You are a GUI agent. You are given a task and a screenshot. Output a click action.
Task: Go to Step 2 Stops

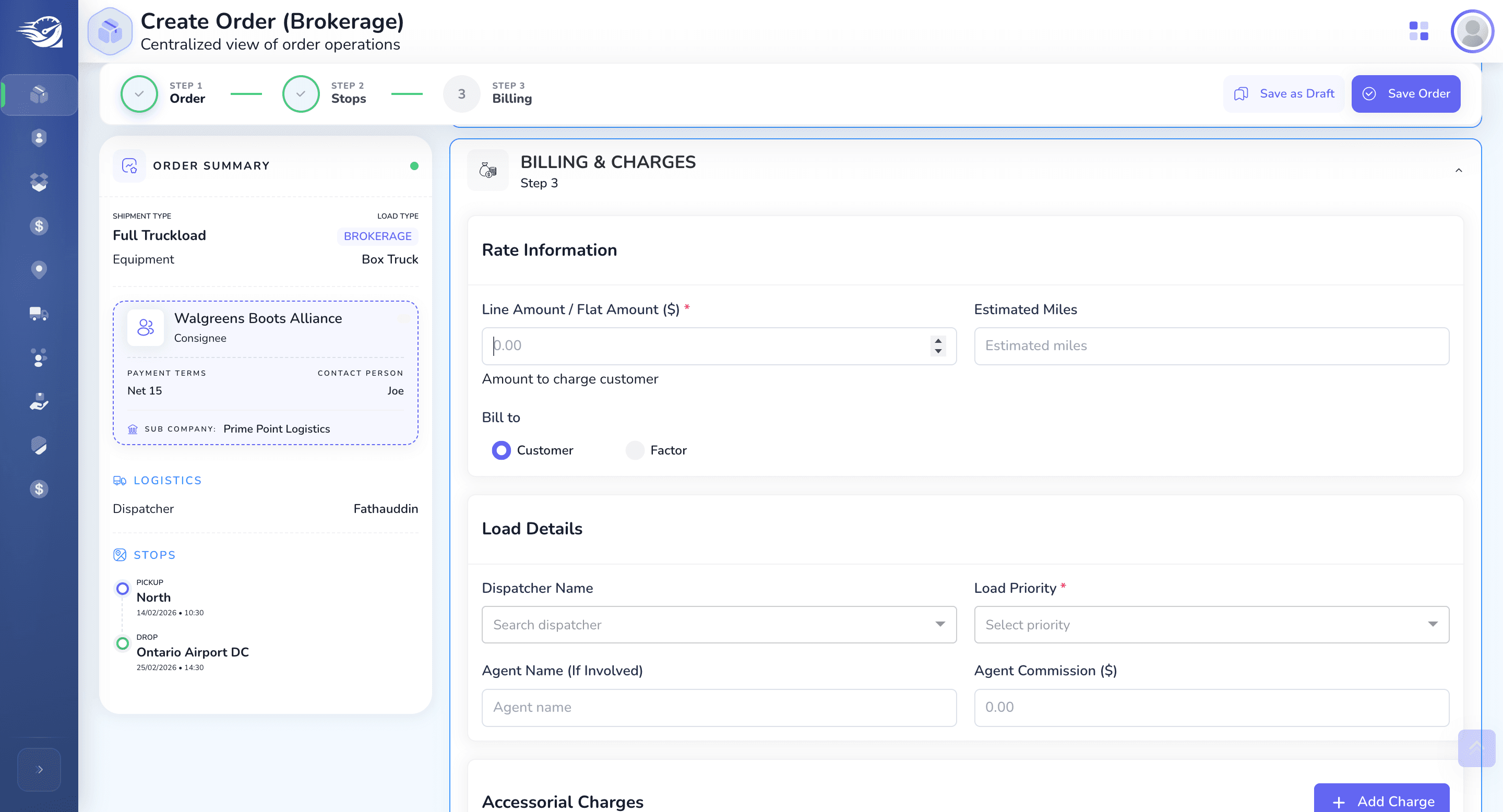pos(325,93)
